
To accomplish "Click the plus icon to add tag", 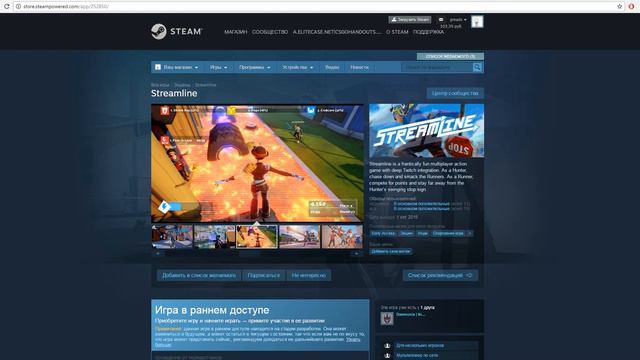I will [x=470, y=233].
